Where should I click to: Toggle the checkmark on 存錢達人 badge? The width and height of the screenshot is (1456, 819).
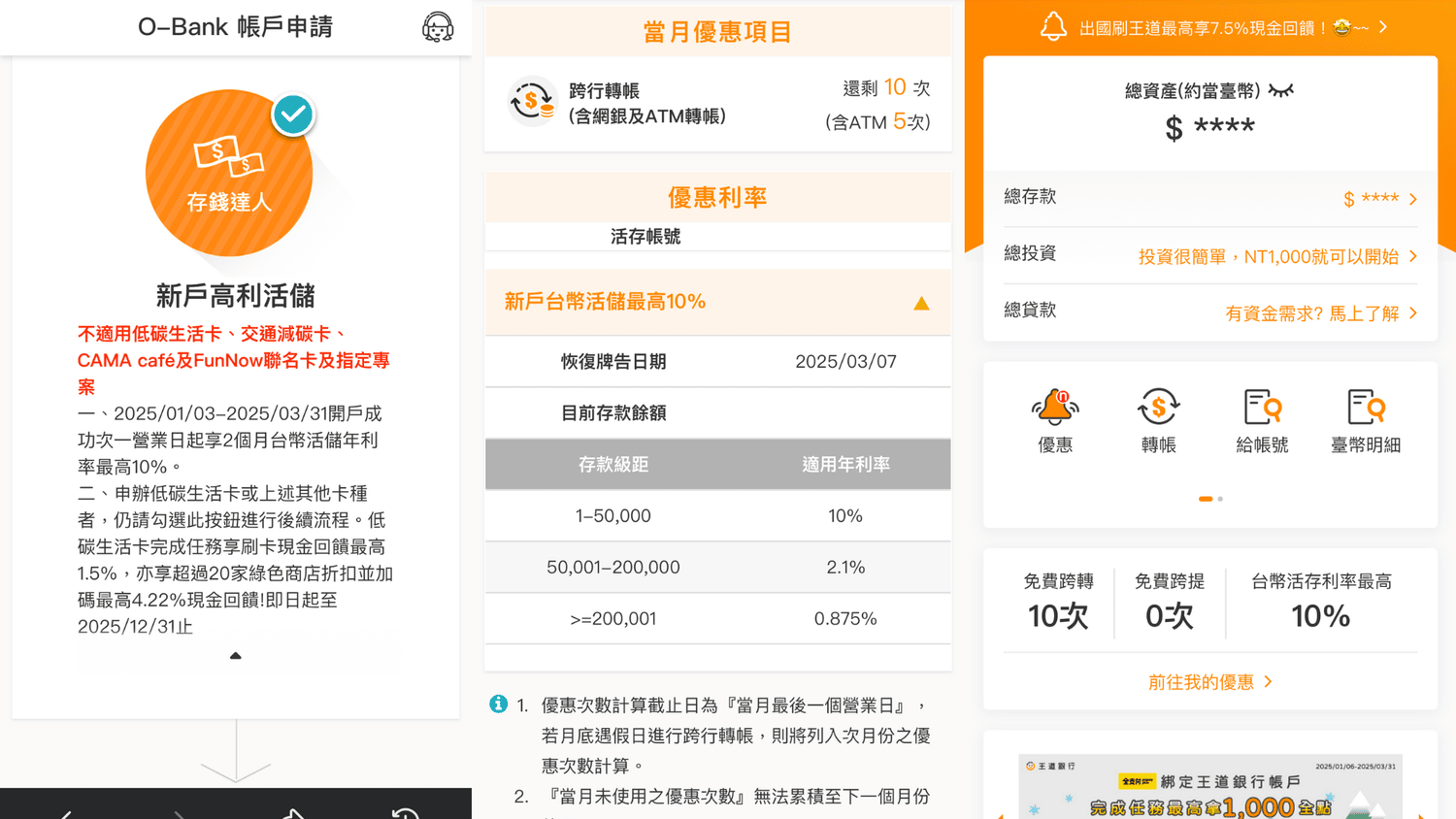(293, 115)
